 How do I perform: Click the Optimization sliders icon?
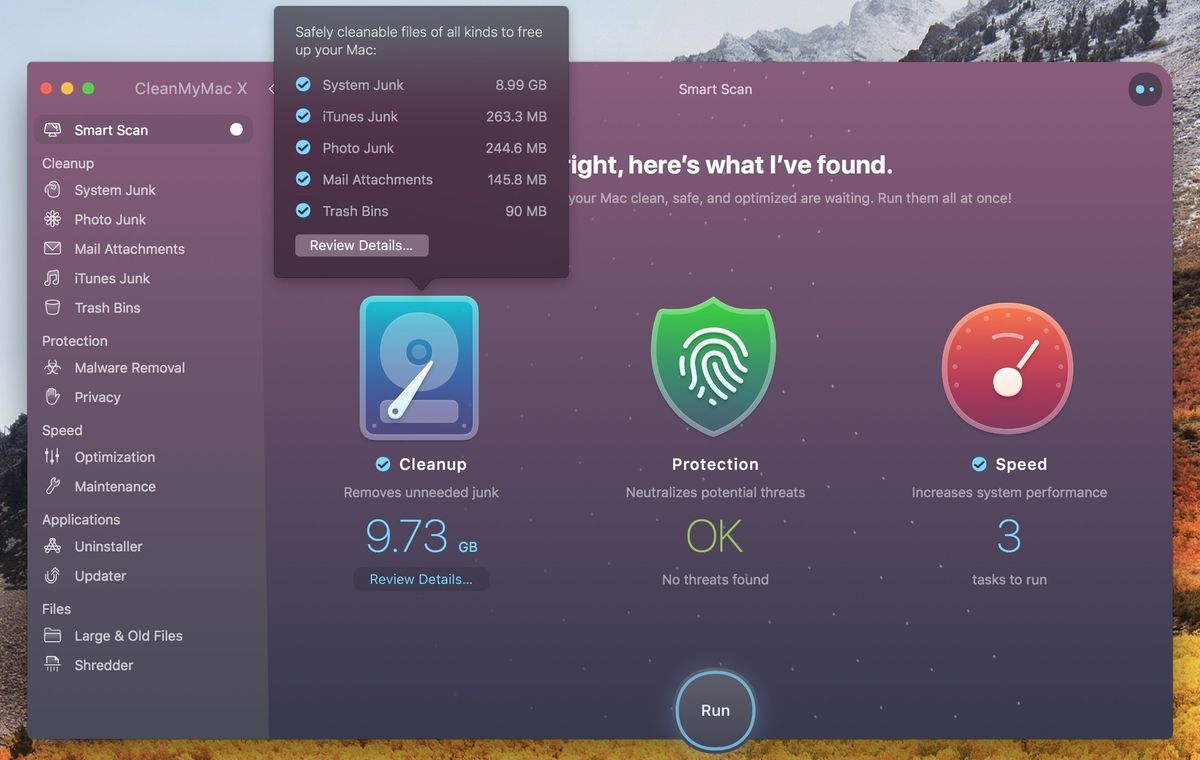click(53, 457)
